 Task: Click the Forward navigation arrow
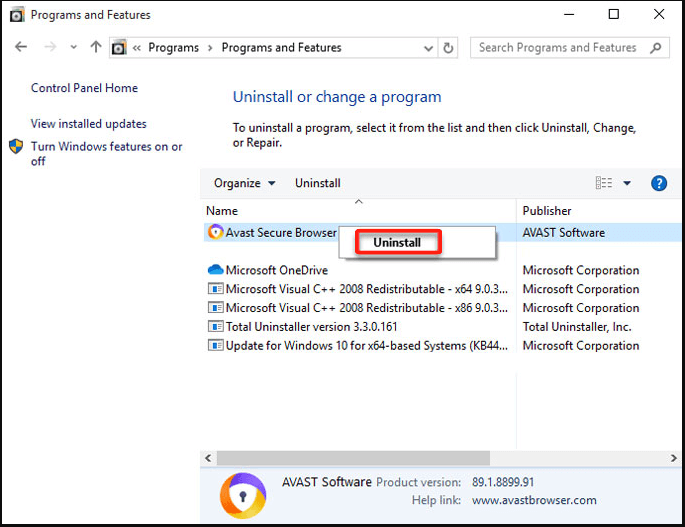tap(50, 47)
